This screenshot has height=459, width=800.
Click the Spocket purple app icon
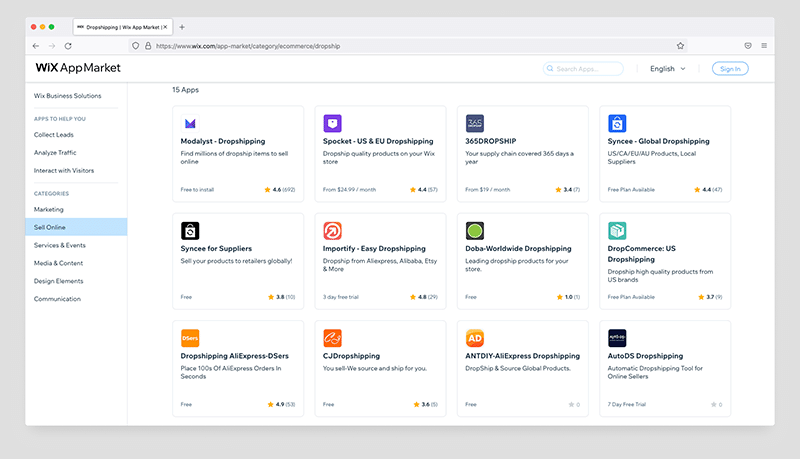point(332,123)
